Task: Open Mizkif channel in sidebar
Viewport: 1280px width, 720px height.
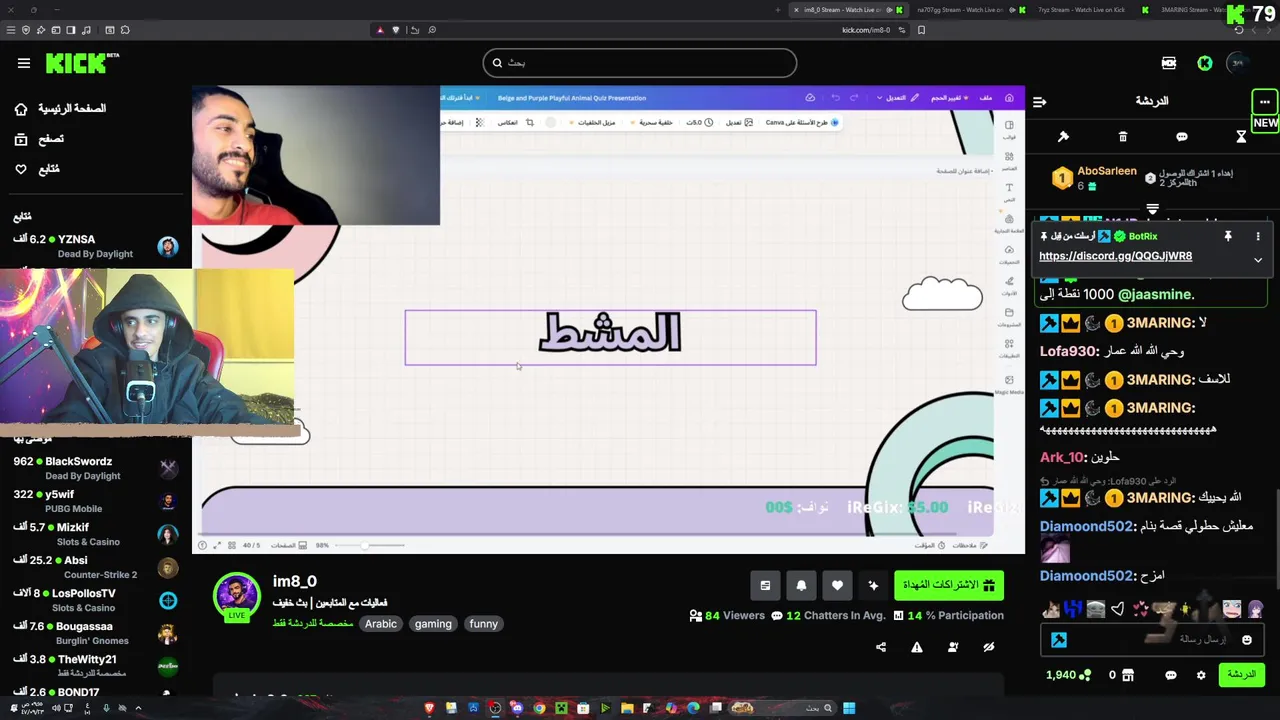Action: (96, 534)
